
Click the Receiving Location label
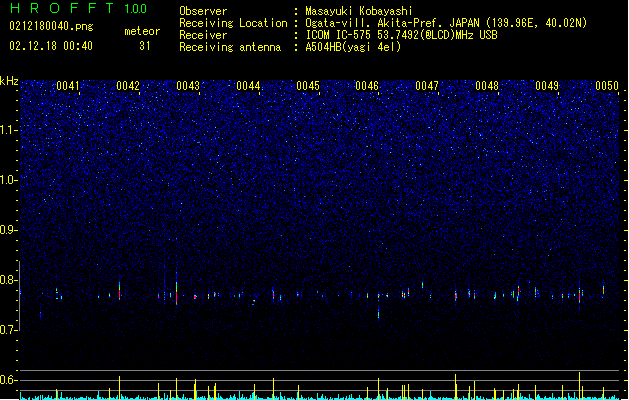click(233, 23)
